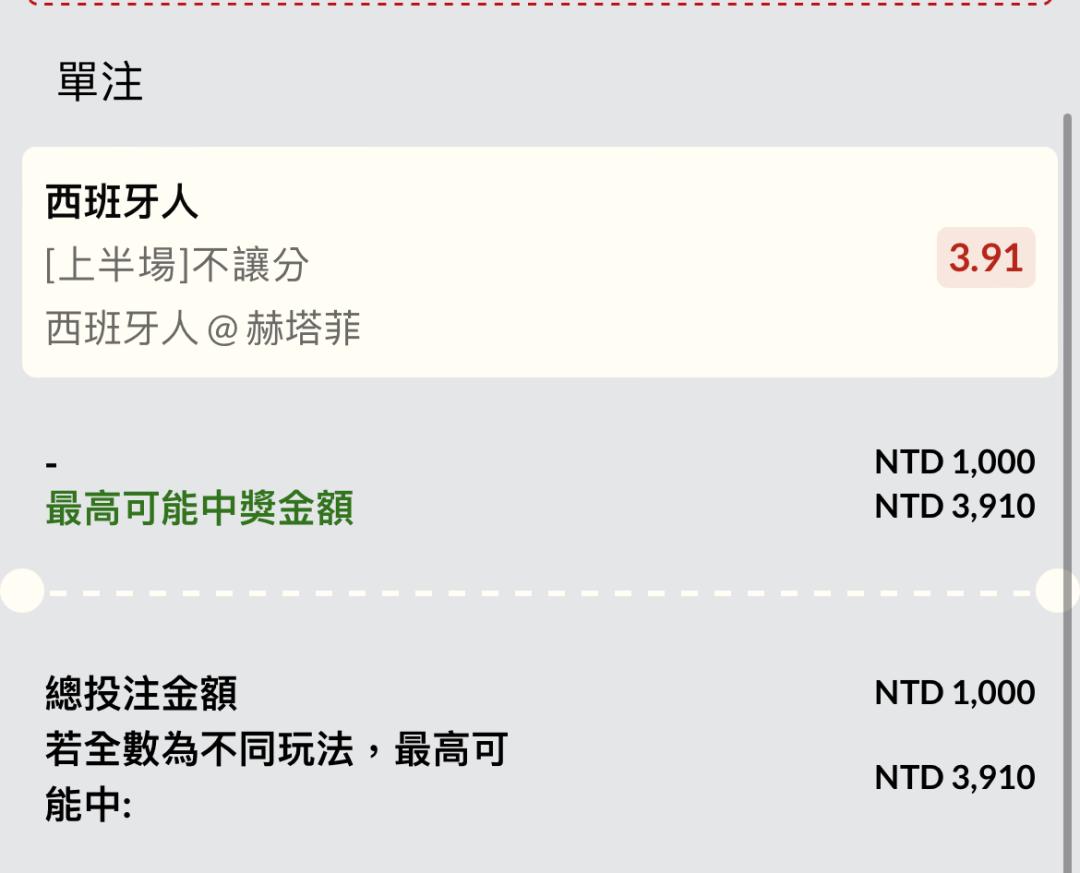Click the dash label above 最高可能中獎金額
The image size is (1080, 873).
point(52,464)
